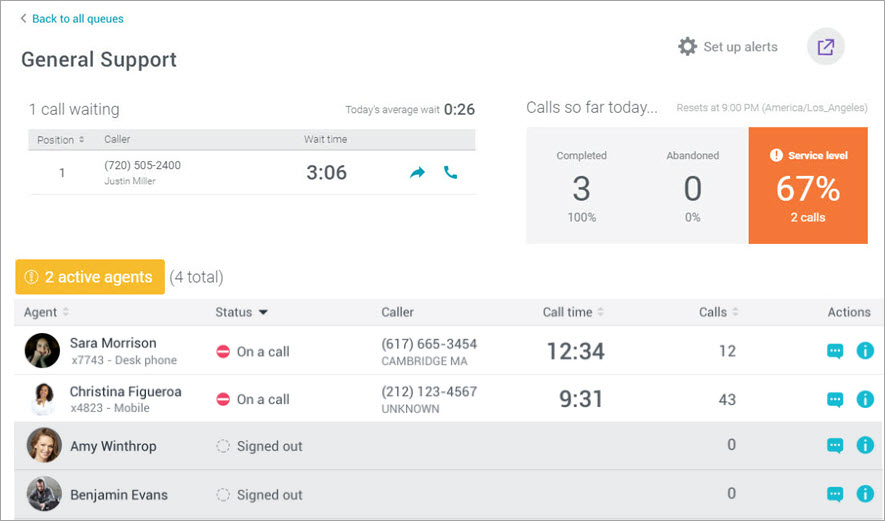Sort agents by the Call time column
Screen dimensions: 885x521
(573, 312)
